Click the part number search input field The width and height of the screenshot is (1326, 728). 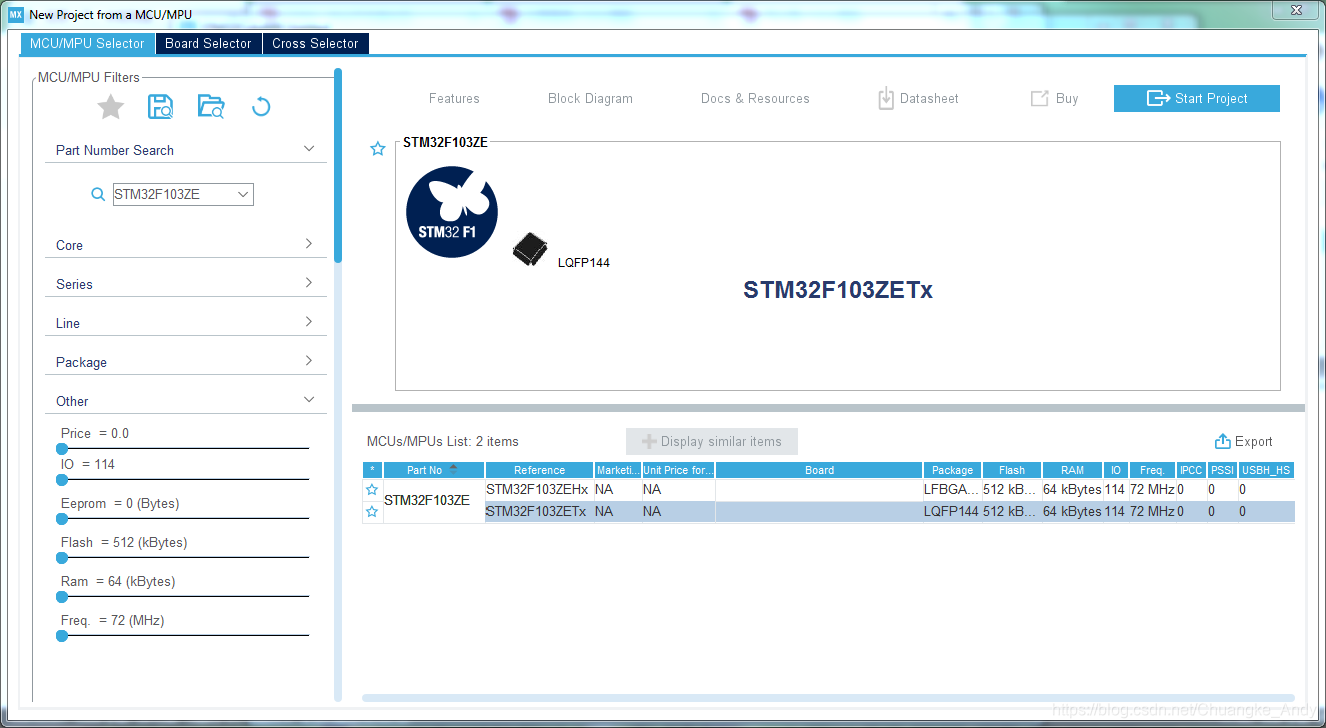[x=173, y=194]
